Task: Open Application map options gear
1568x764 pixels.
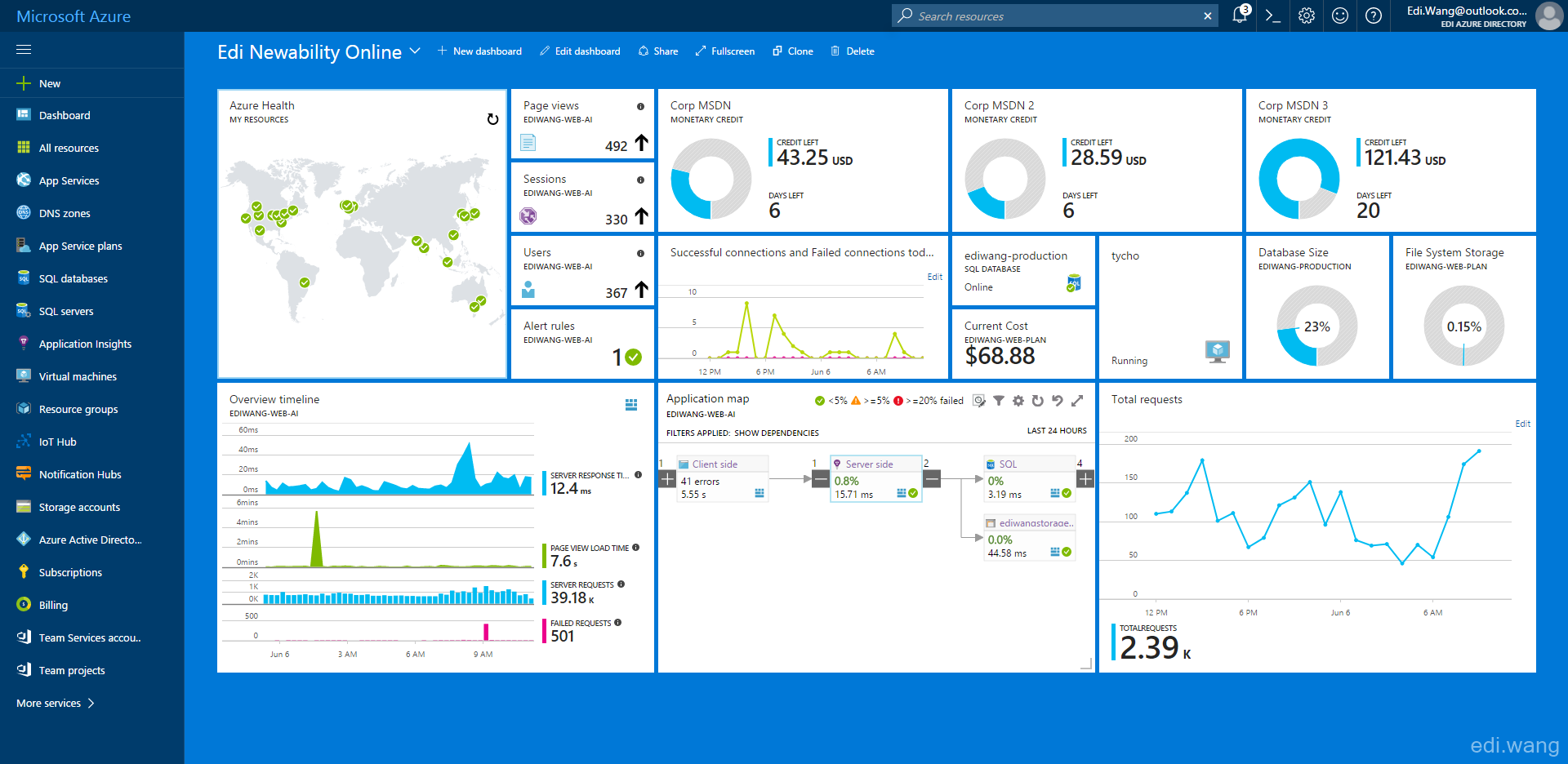Action: coord(1018,401)
